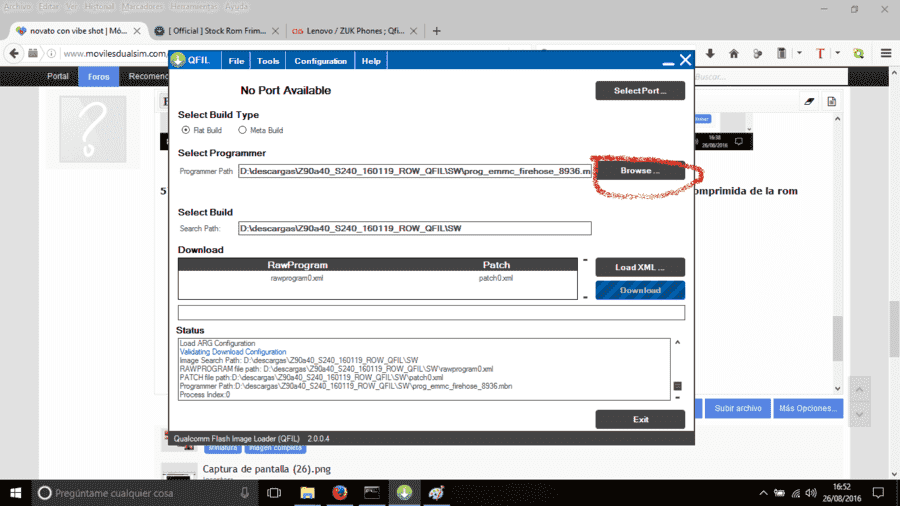Image resolution: width=900 pixels, height=506 pixels.
Task: Click the document icon in editor toolbar
Action: [x=832, y=102]
